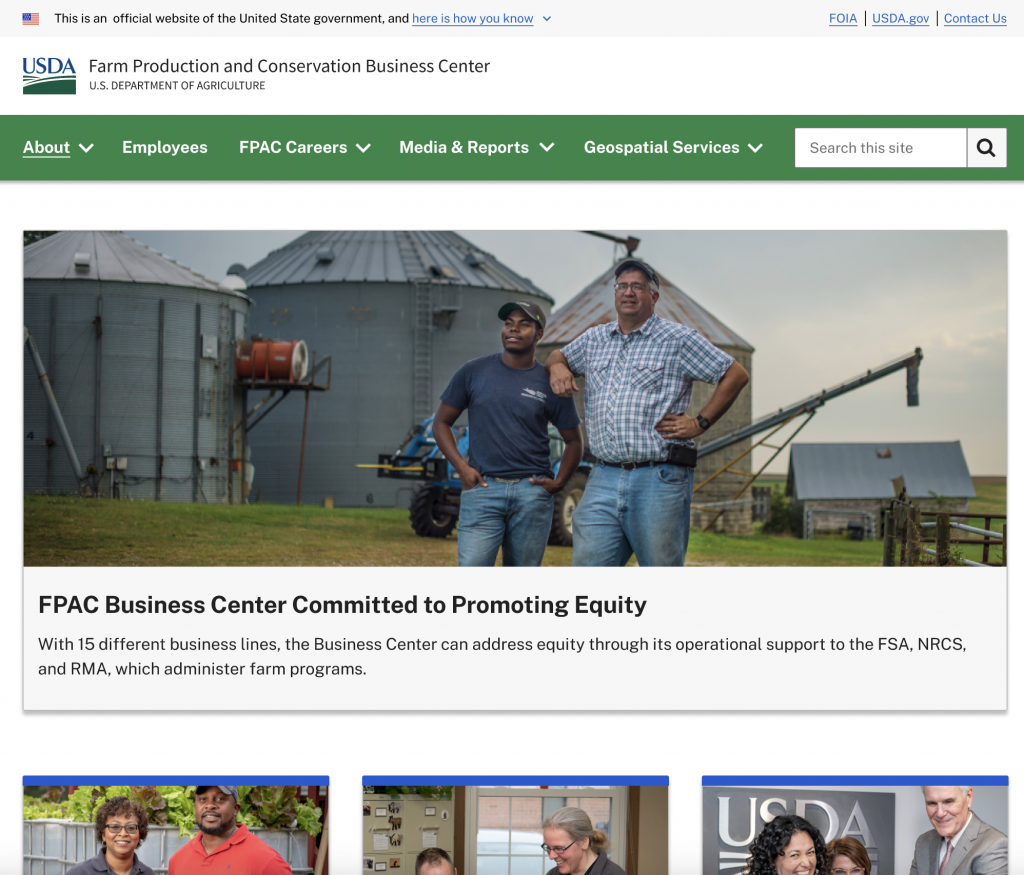Focus the 'Search this site' field
The image size is (1024, 875).
(880, 148)
